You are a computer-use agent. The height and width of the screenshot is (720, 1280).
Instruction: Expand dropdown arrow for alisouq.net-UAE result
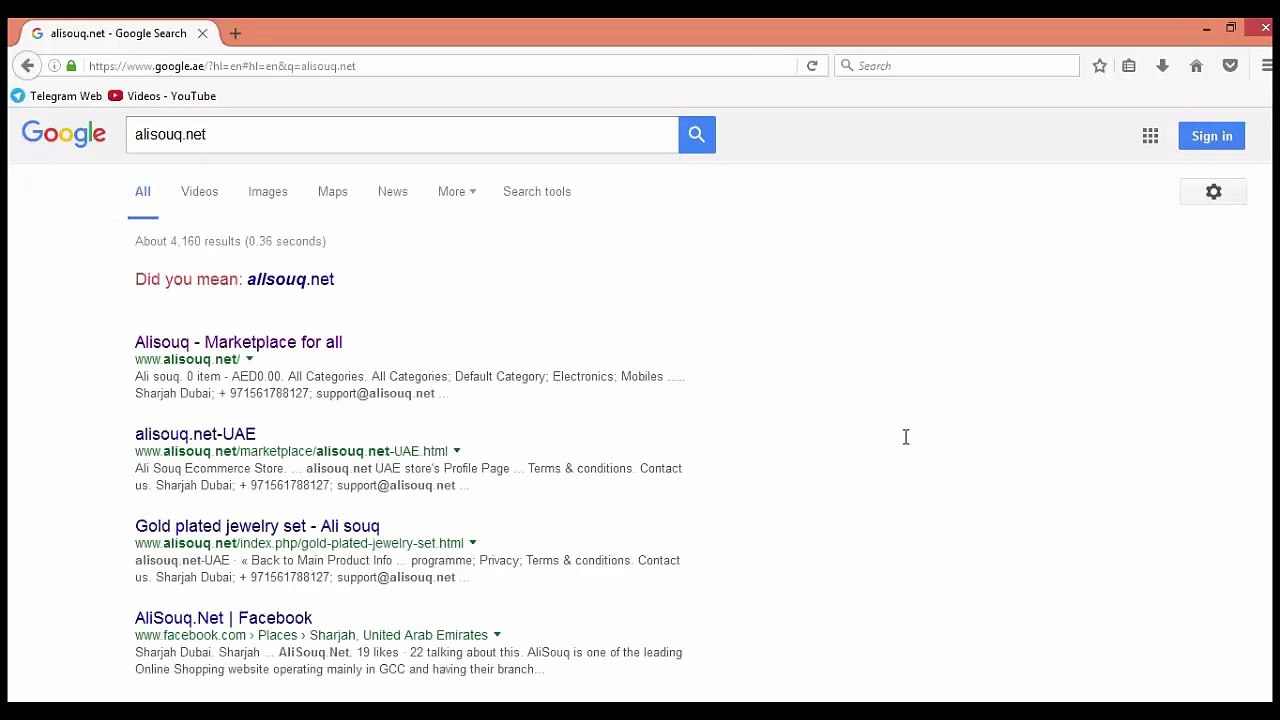pos(456,451)
